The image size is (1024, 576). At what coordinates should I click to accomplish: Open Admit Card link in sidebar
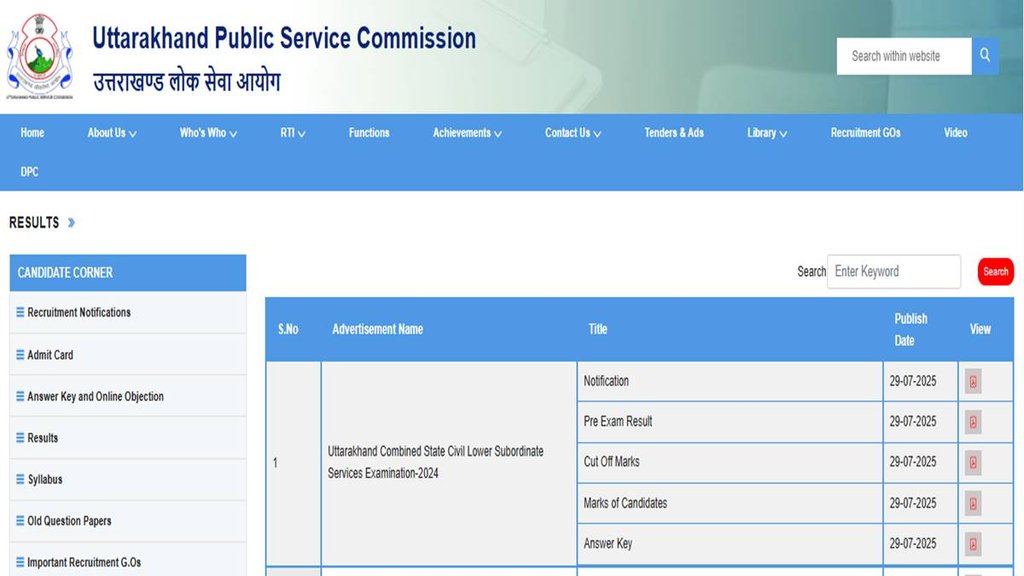(50, 355)
